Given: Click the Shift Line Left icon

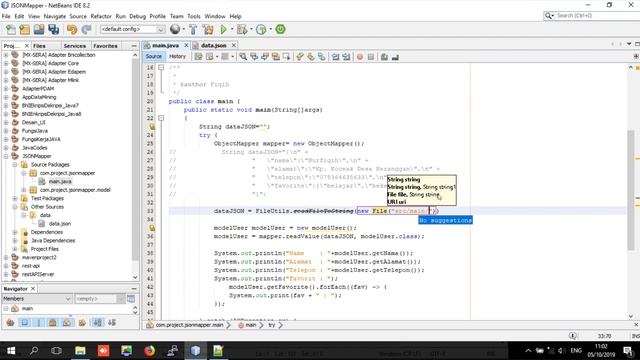Looking at the screenshot, I should click(336, 57).
